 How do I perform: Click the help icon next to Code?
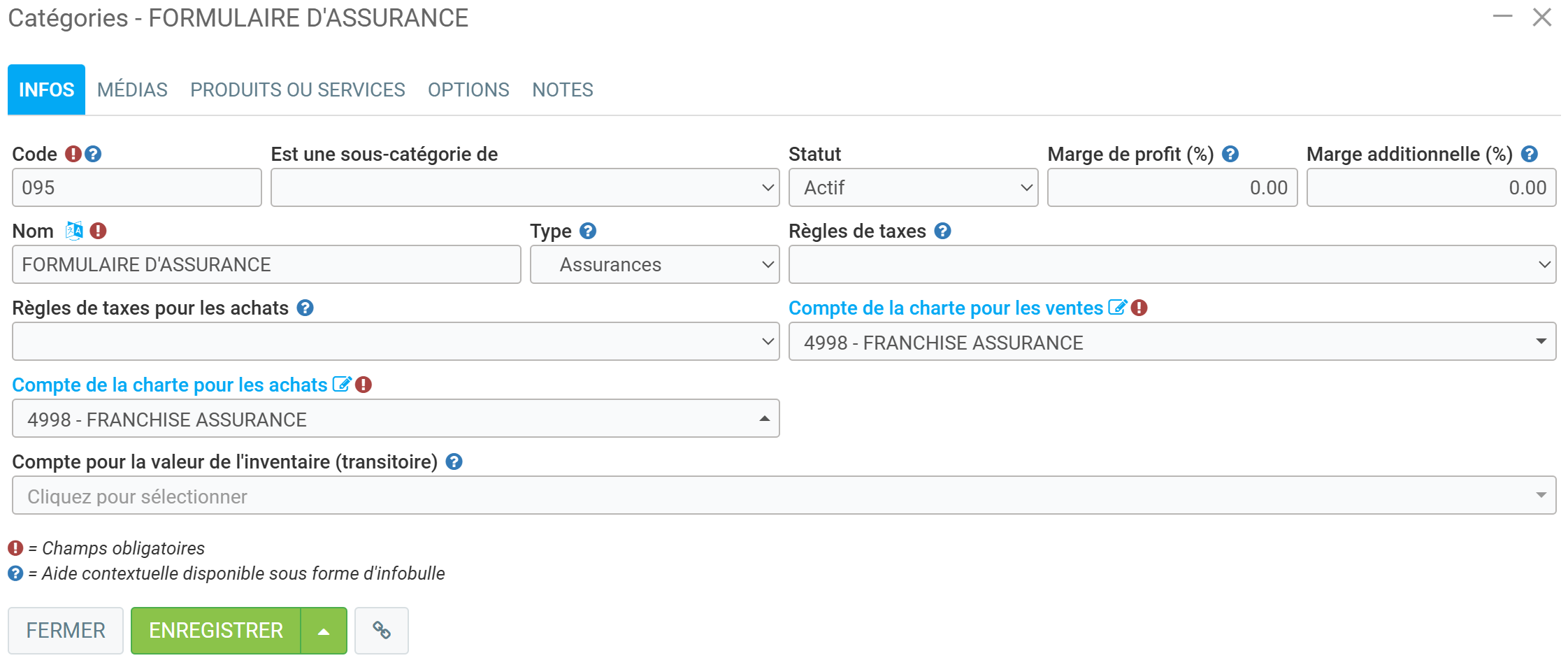[x=93, y=154]
